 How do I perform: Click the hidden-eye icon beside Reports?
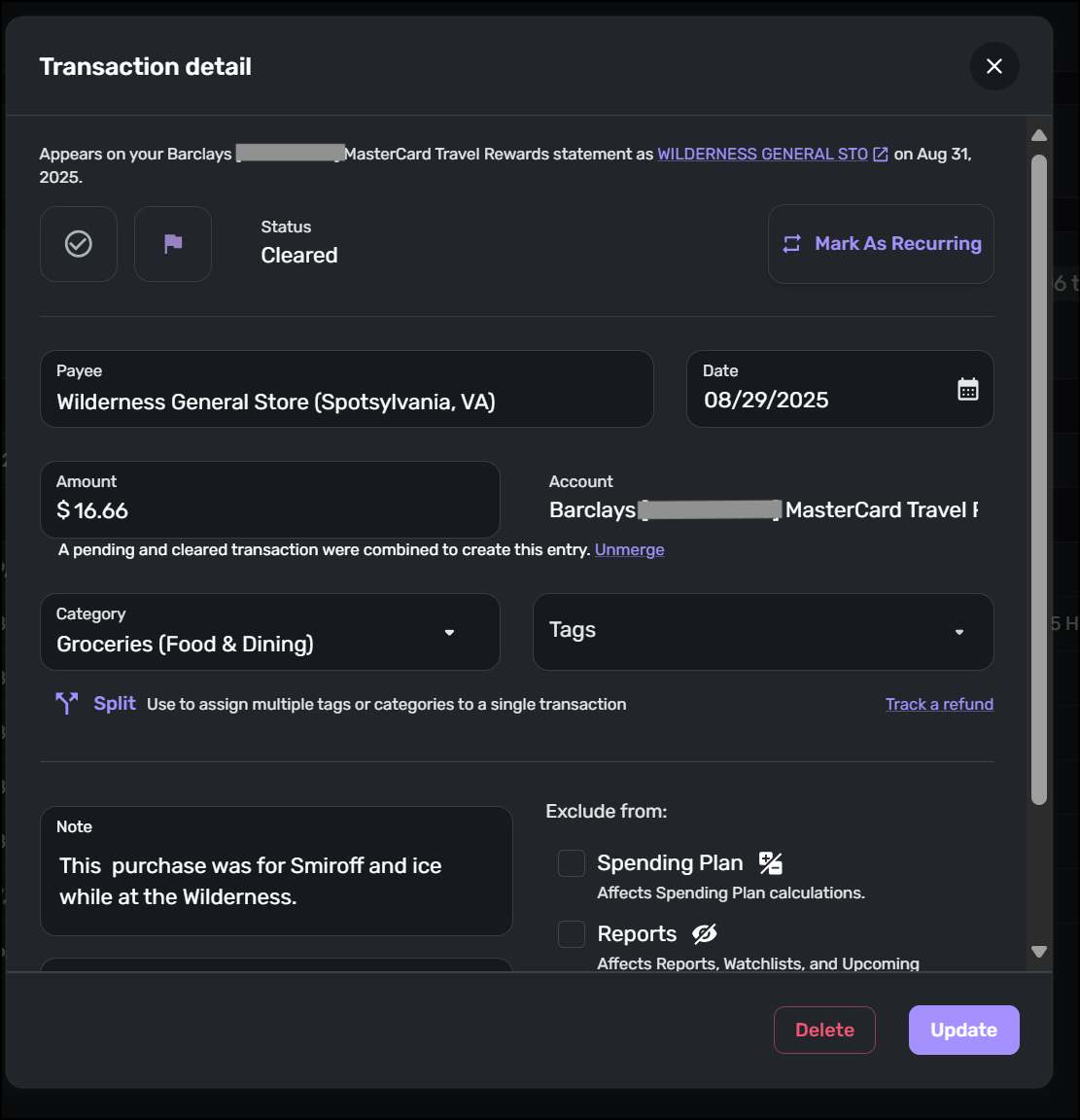pyautogui.click(x=705, y=933)
